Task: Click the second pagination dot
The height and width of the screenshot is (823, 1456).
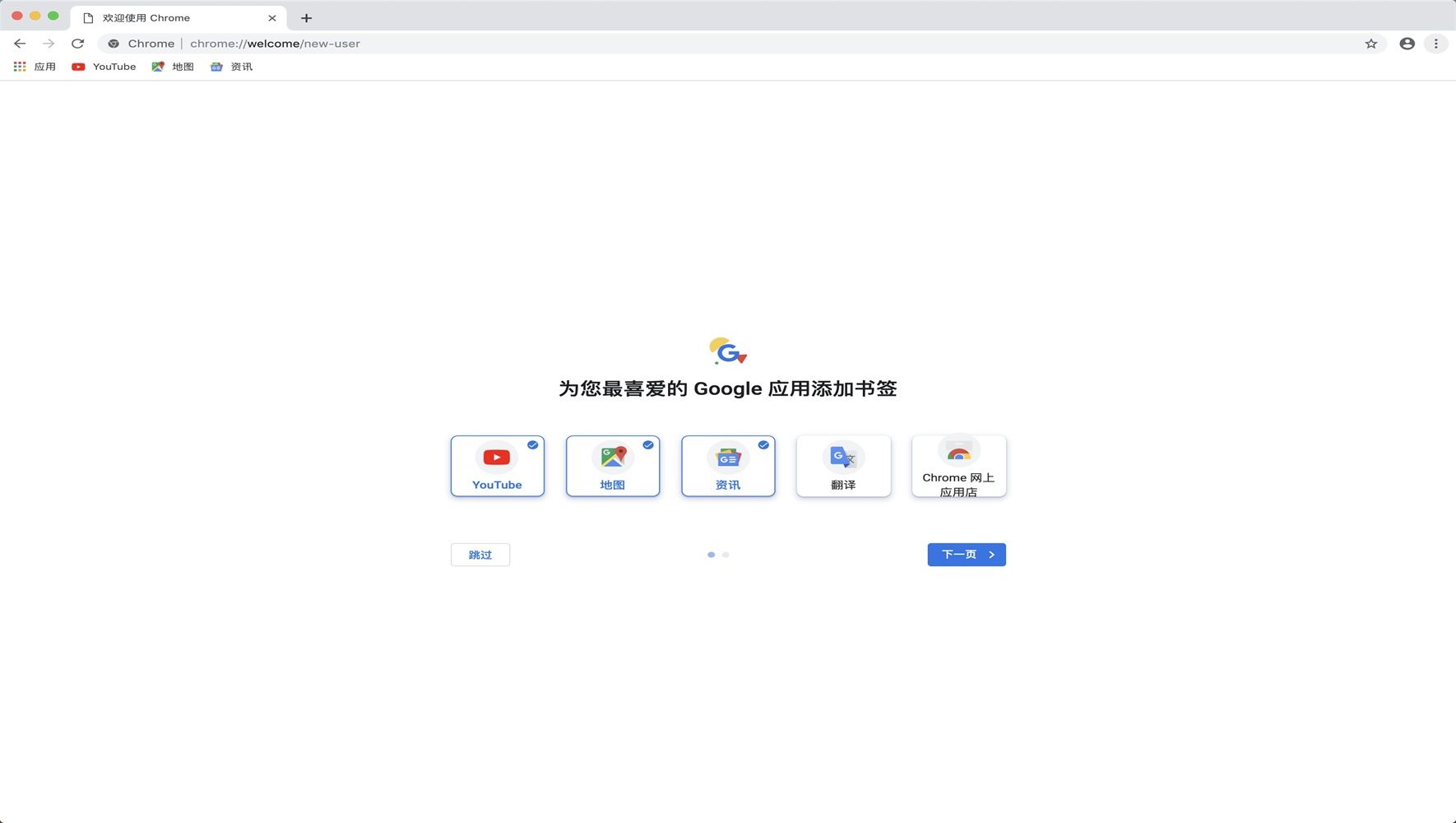Action: pos(726,555)
